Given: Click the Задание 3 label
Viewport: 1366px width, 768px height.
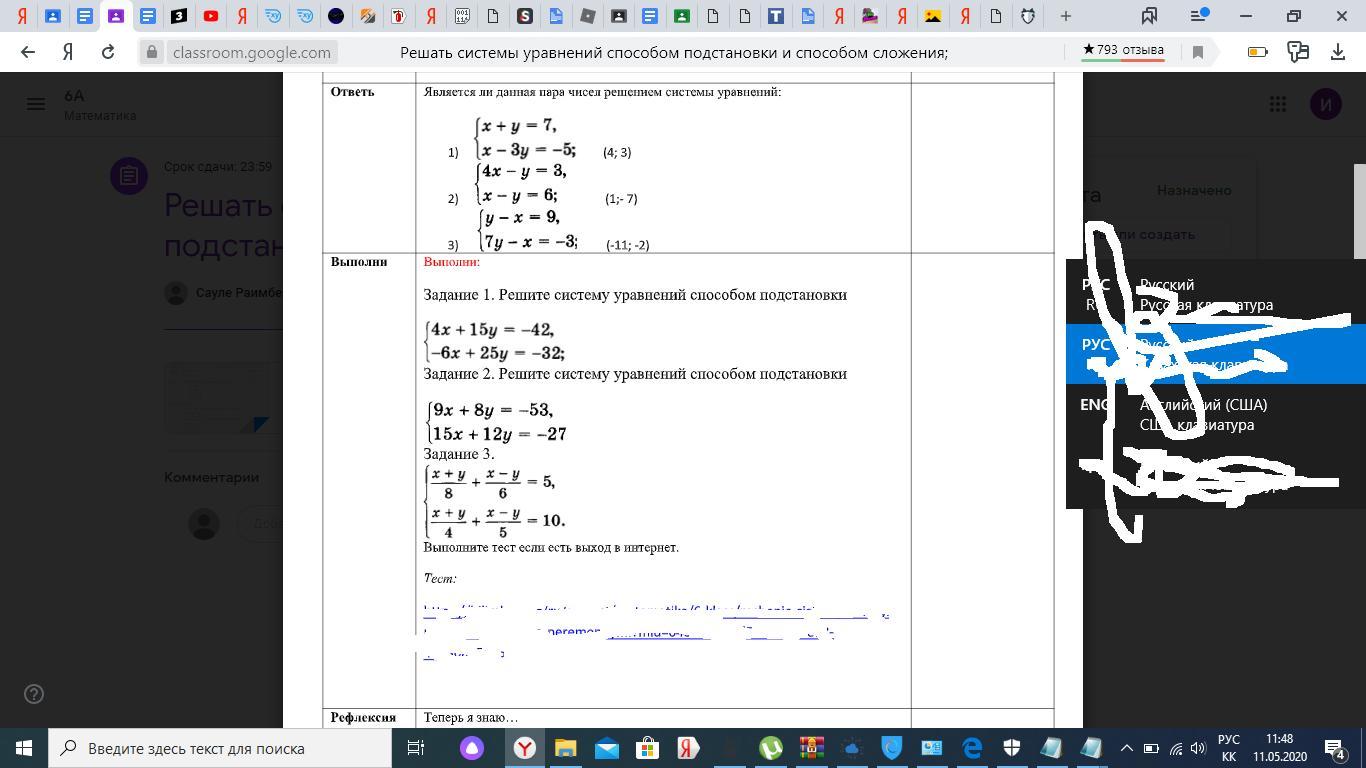Looking at the screenshot, I should click(x=459, y=454).
